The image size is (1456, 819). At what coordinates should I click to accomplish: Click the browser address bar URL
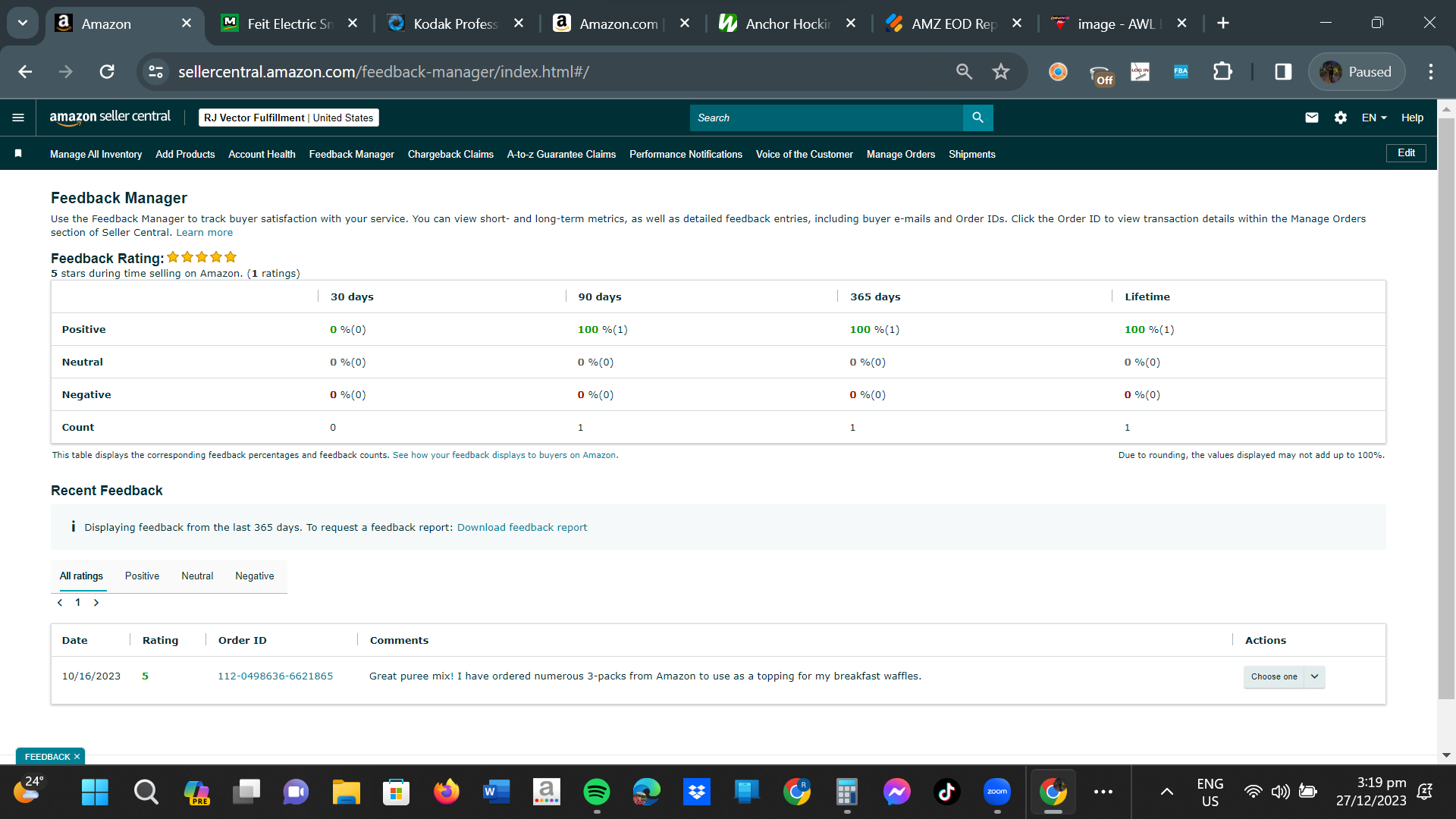coord(384,71)
